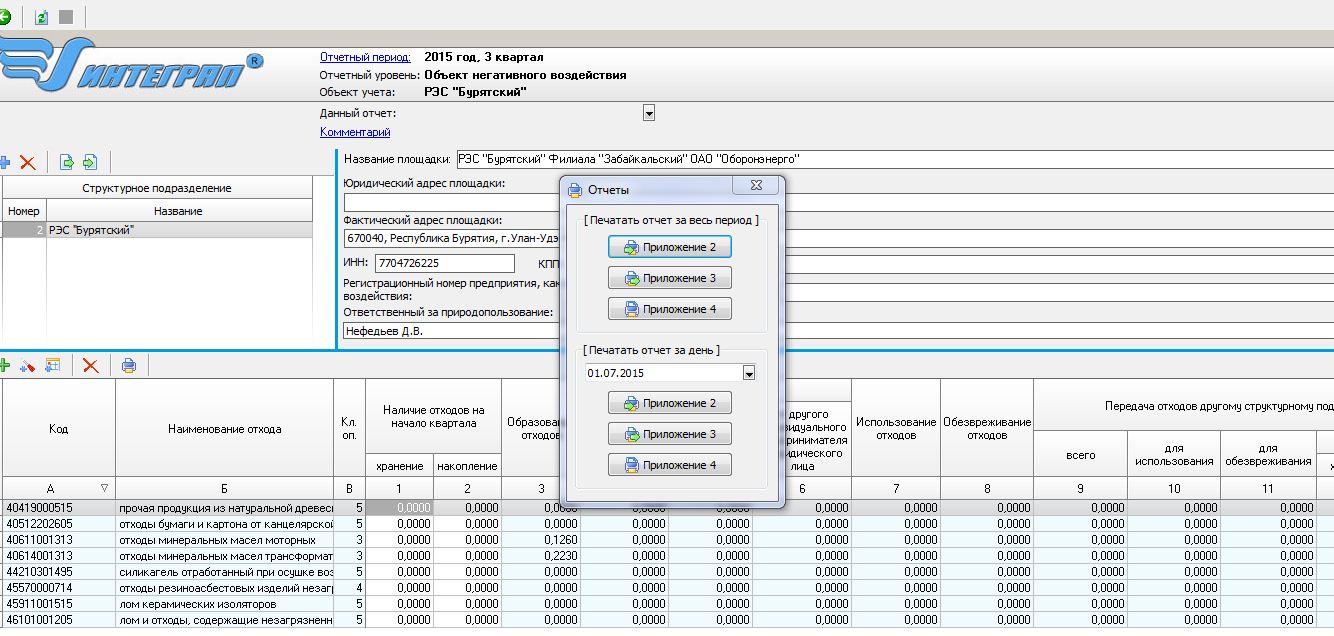Select waste row with code 40611001313

58,540
